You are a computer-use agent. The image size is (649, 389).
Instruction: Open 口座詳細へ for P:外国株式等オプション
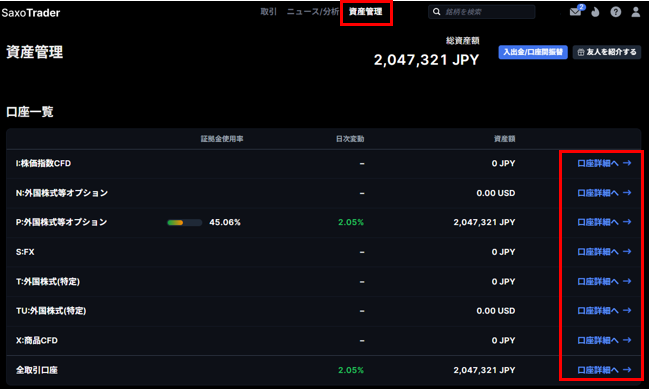coord(604,222)
